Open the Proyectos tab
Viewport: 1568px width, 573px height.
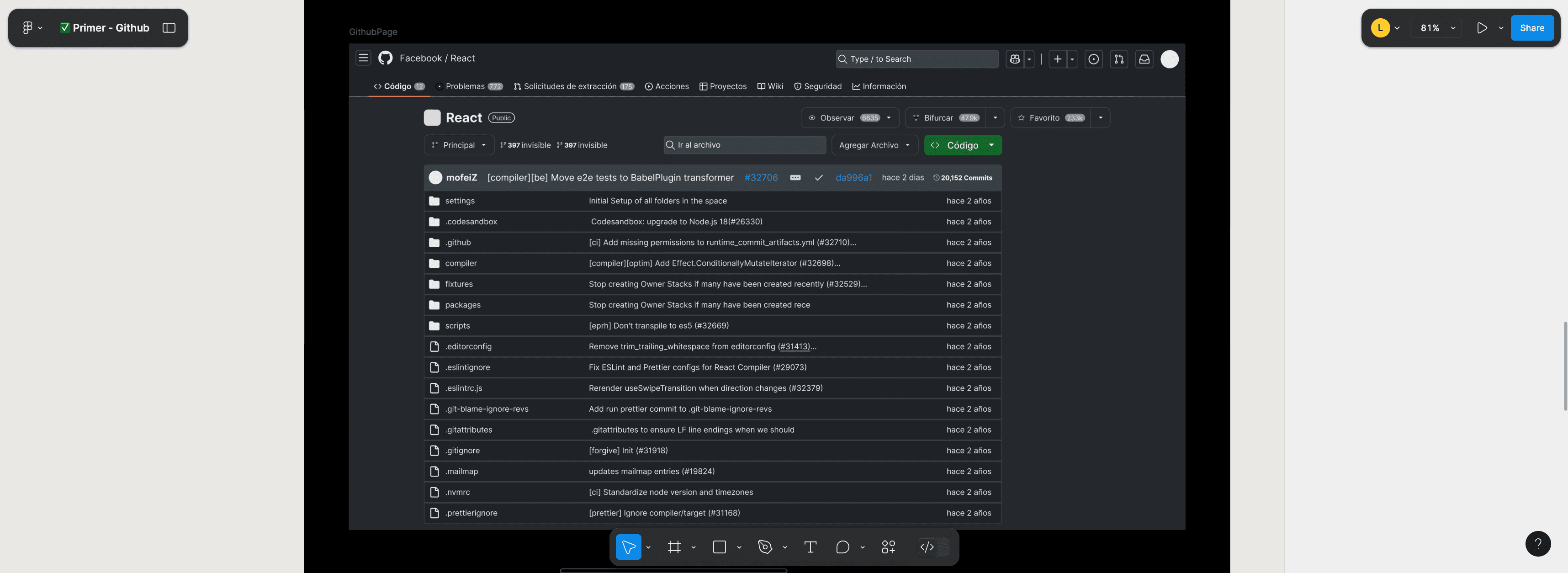(x=723, y=86)
